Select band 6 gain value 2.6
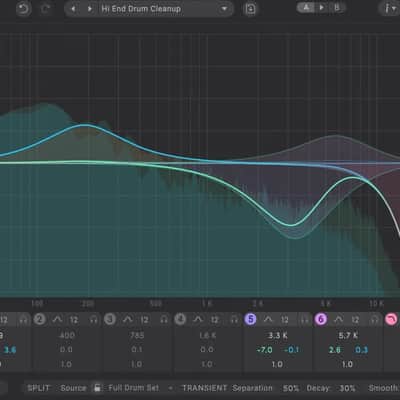Screen dimensions: 400x400 point(335,350)
